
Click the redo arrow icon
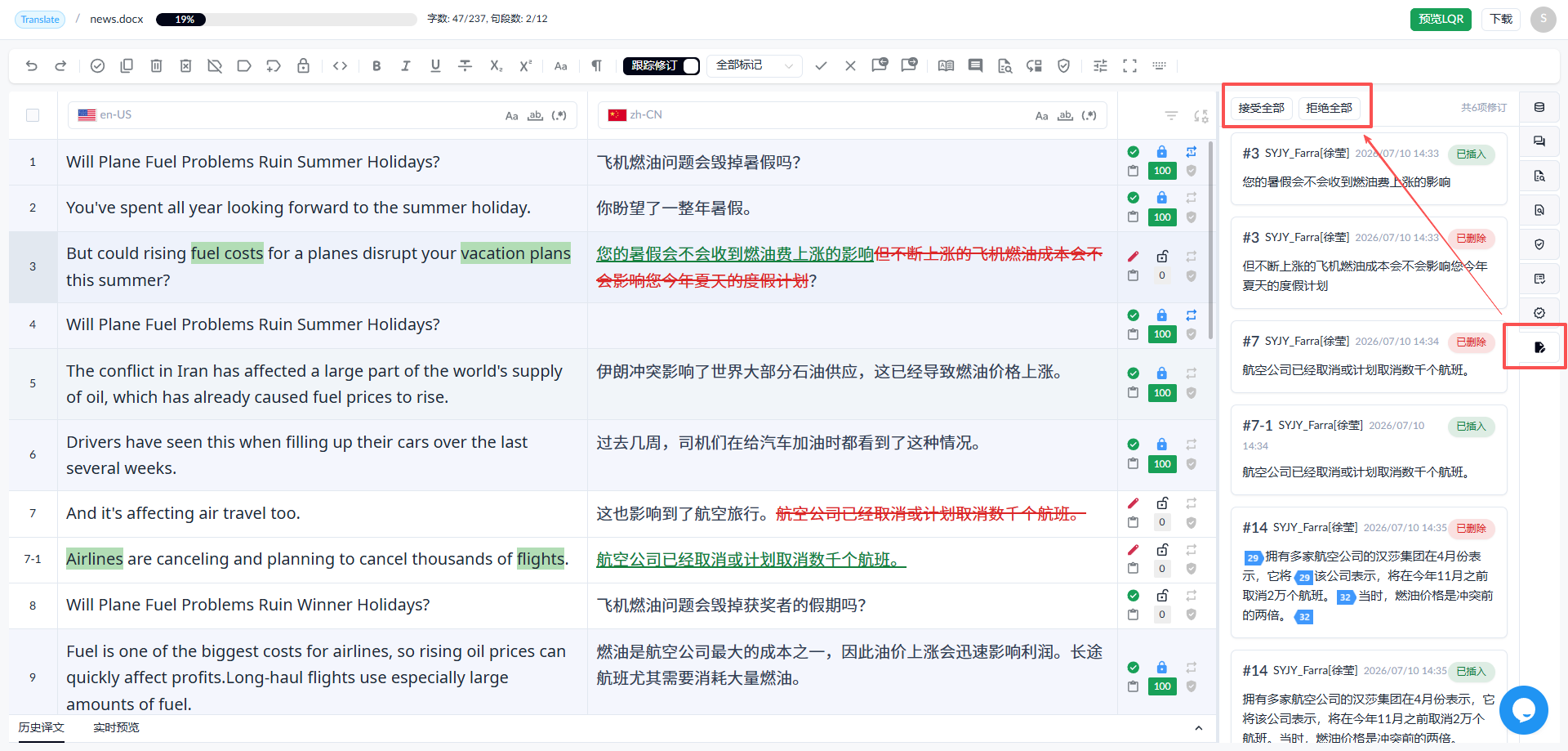[x=60, y=66]
